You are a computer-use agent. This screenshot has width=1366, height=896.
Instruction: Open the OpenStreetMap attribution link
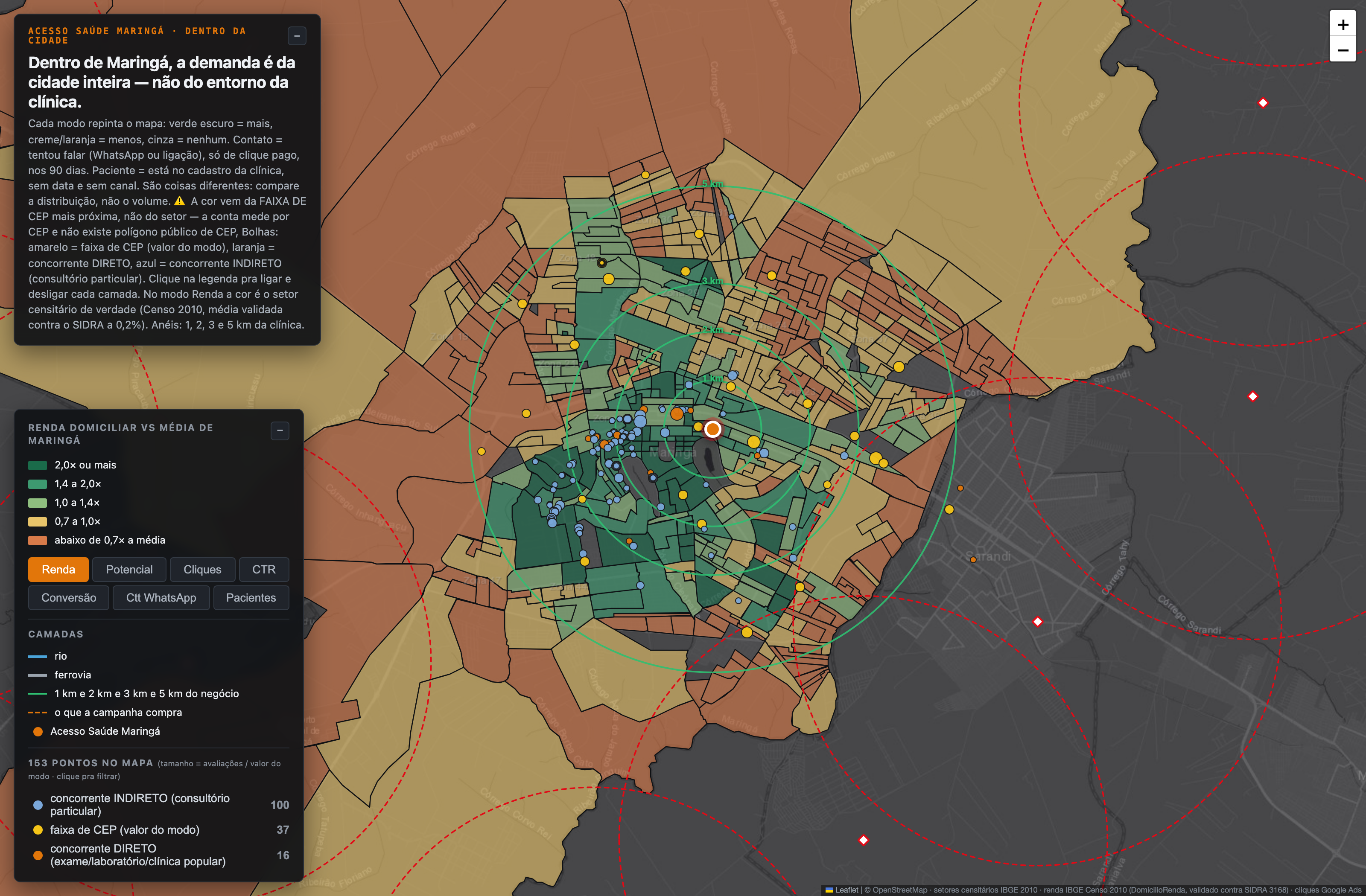pos(899,890)
